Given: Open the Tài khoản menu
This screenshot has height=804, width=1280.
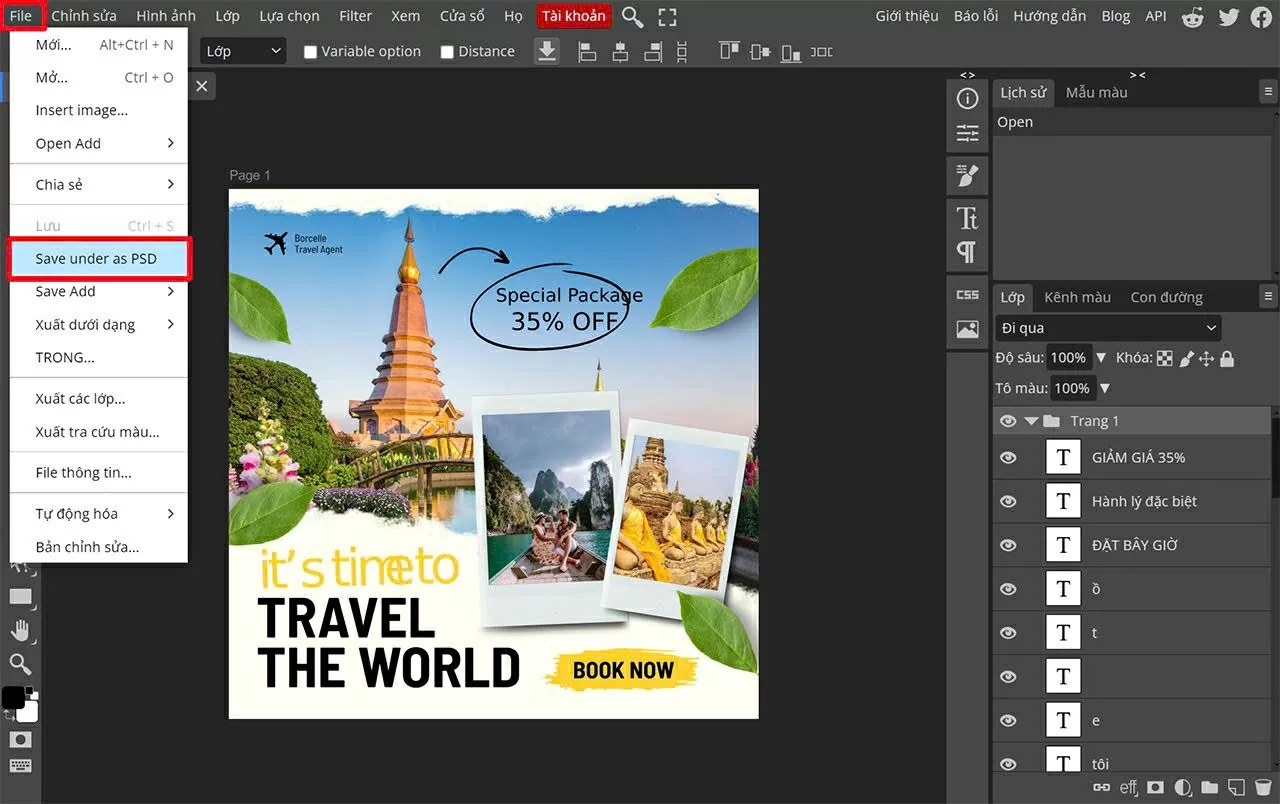Looking at the screenshot, I should (x=572, y=16).
